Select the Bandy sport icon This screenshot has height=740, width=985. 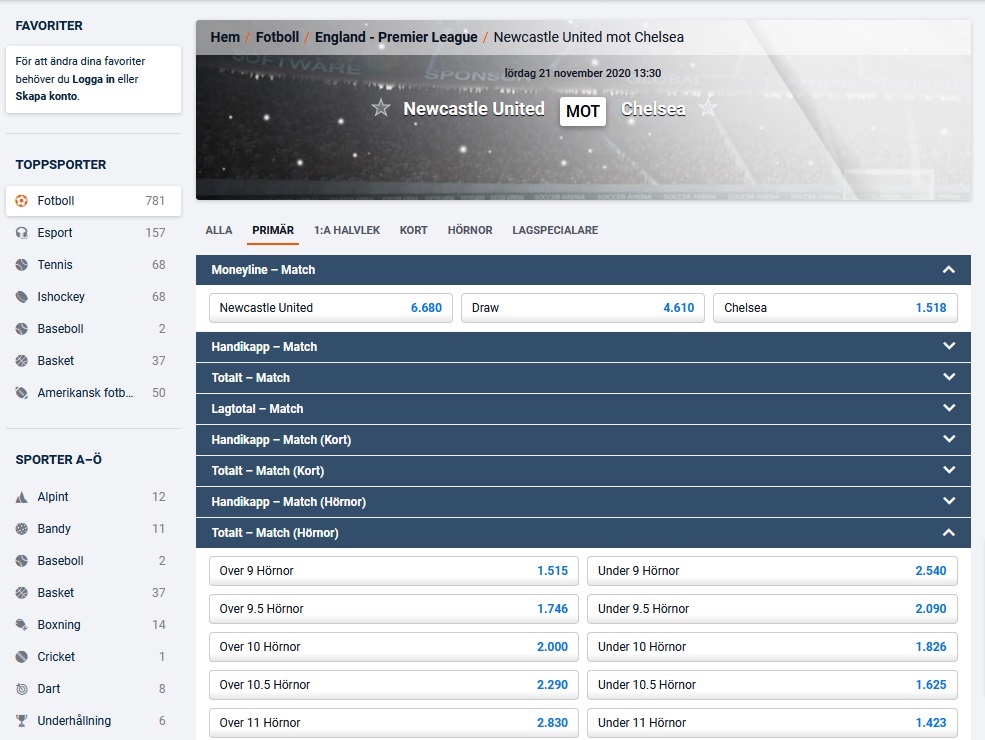(21, 529)
